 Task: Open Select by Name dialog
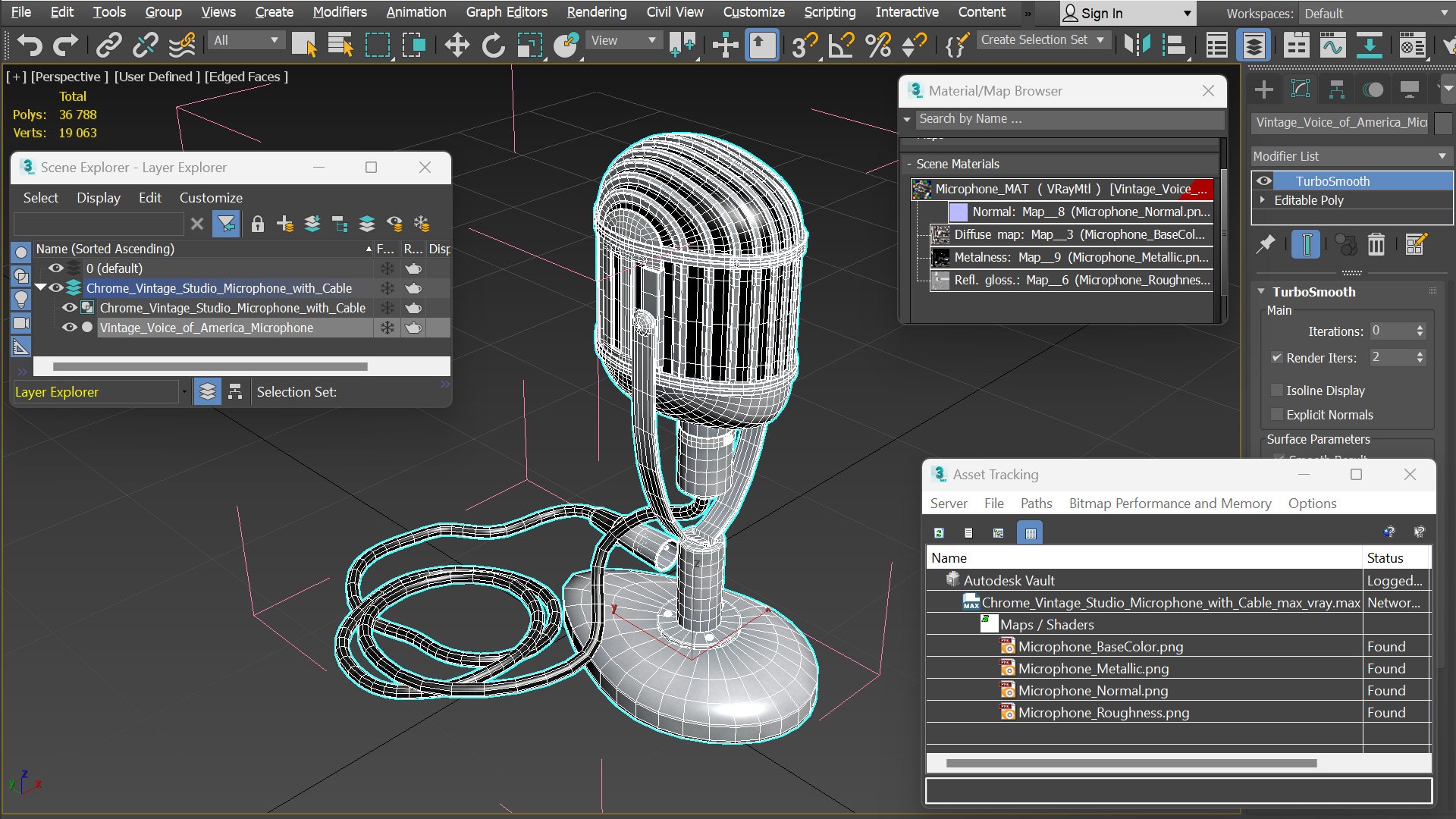click(x=340, y=45)
